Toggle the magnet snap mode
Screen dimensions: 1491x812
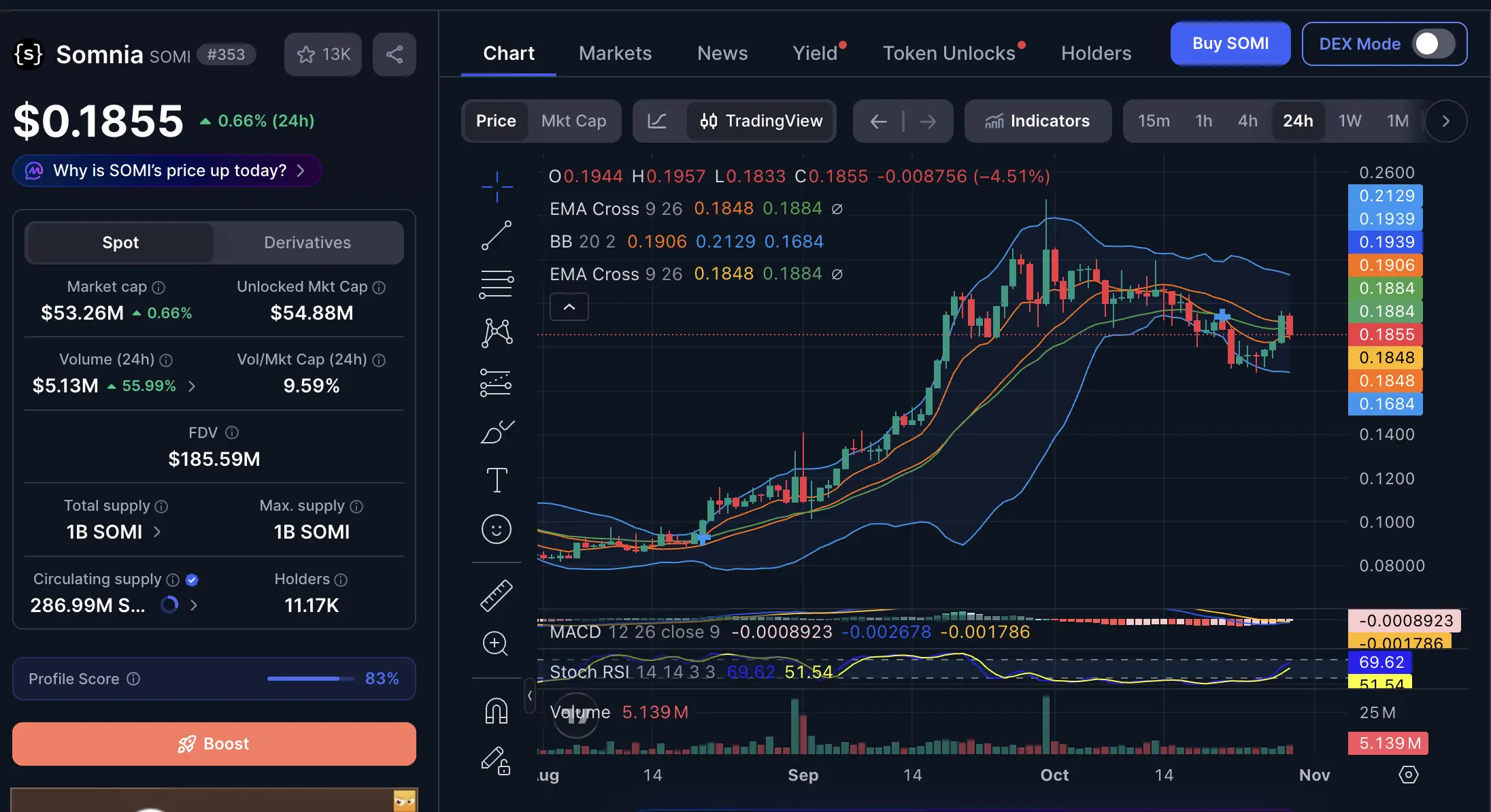click(x=497, y=711)
